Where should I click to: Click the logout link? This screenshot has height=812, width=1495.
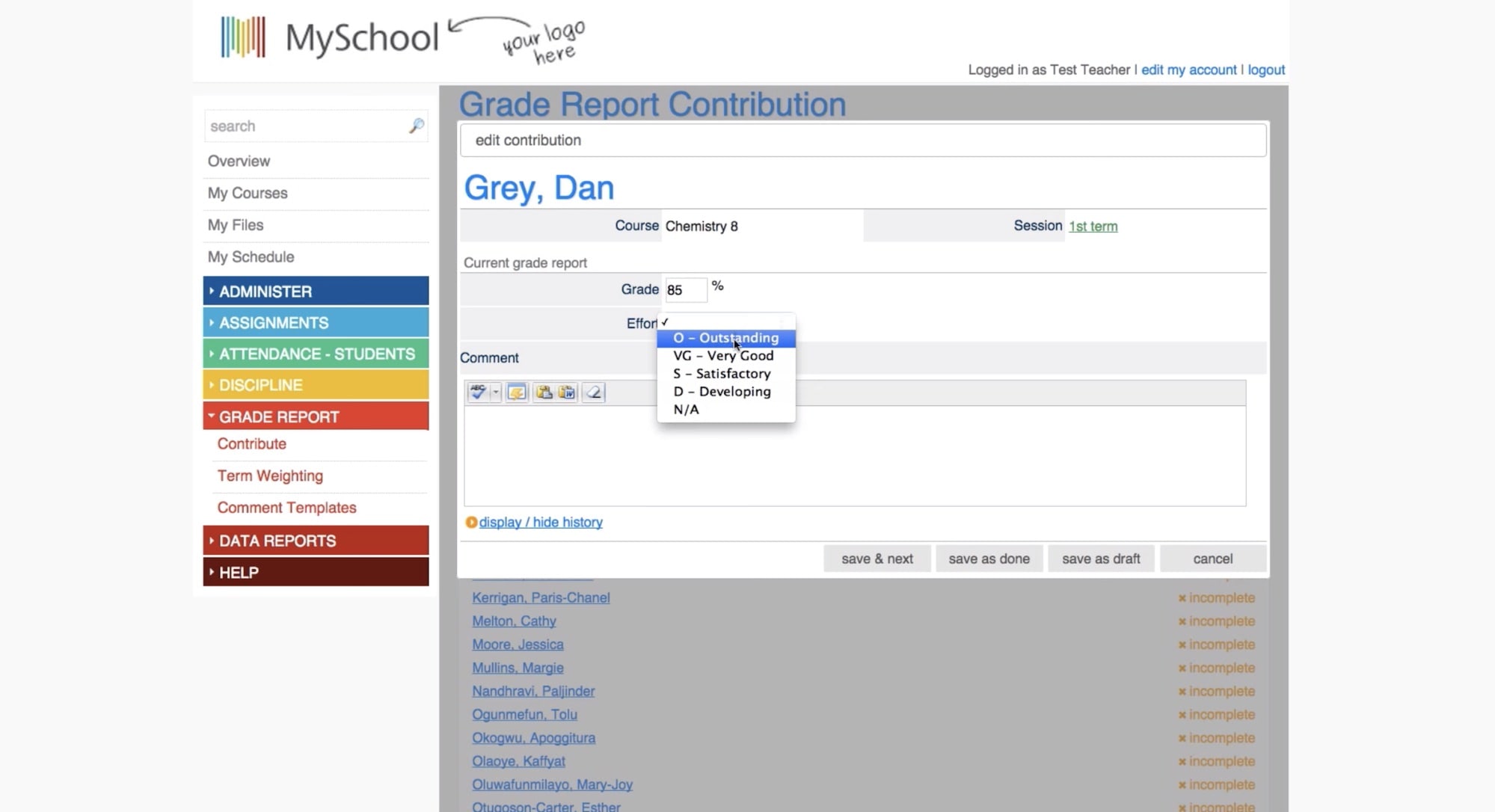pyautogui.click(x=1266, y=70)
